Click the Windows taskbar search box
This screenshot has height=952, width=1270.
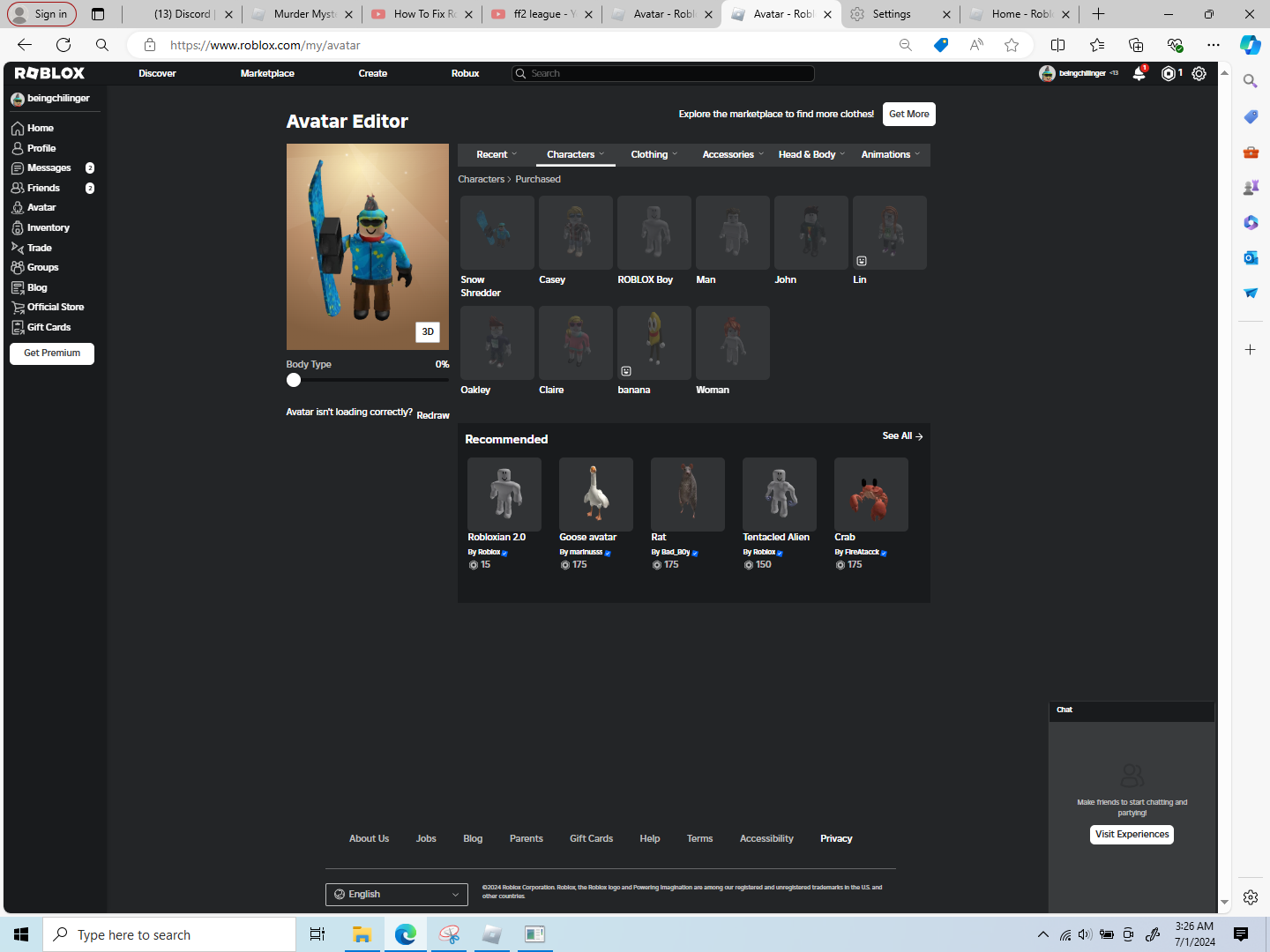[169, 934]
